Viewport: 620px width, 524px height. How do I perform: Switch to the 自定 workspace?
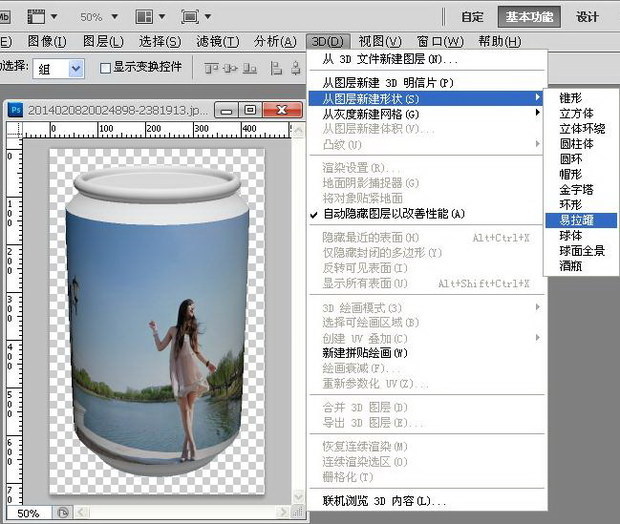click(x=472, y=17)
